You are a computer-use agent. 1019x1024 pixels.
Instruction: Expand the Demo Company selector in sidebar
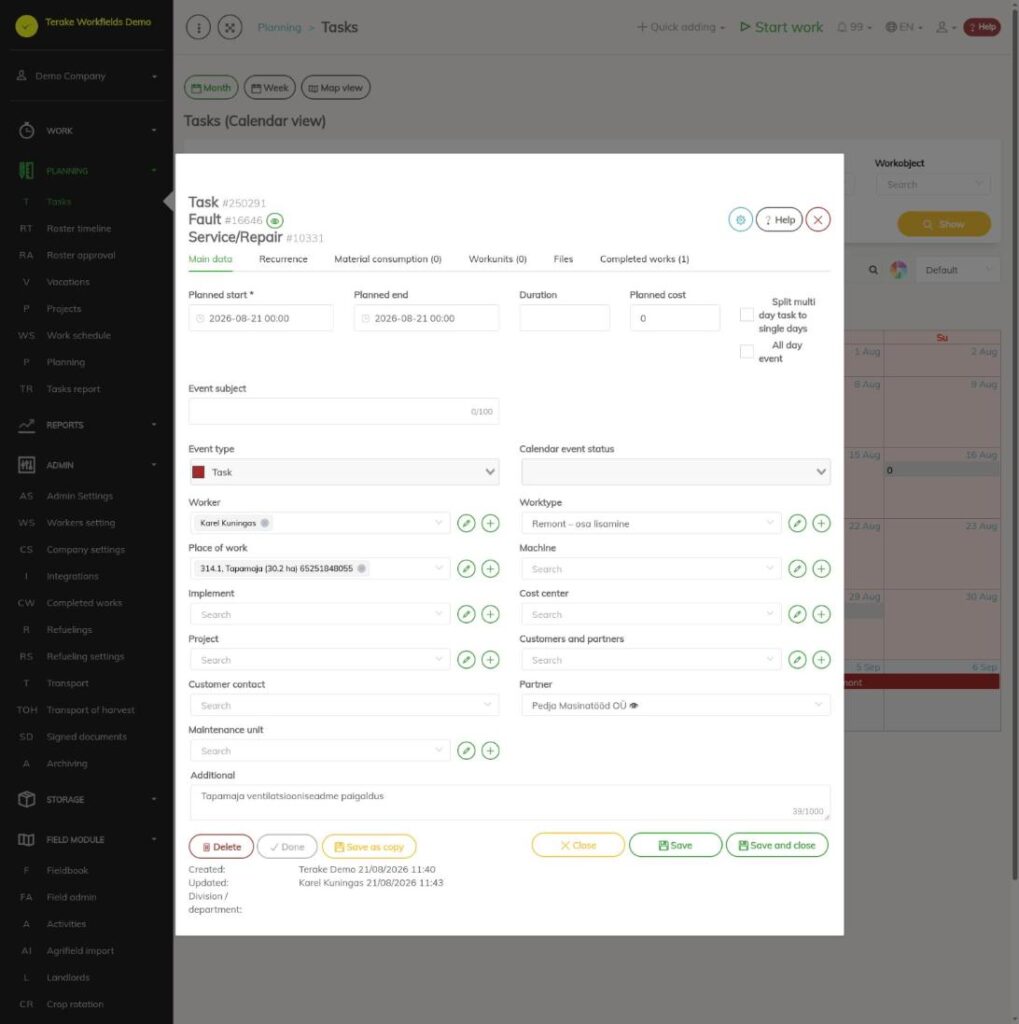(x=87, y=76)
